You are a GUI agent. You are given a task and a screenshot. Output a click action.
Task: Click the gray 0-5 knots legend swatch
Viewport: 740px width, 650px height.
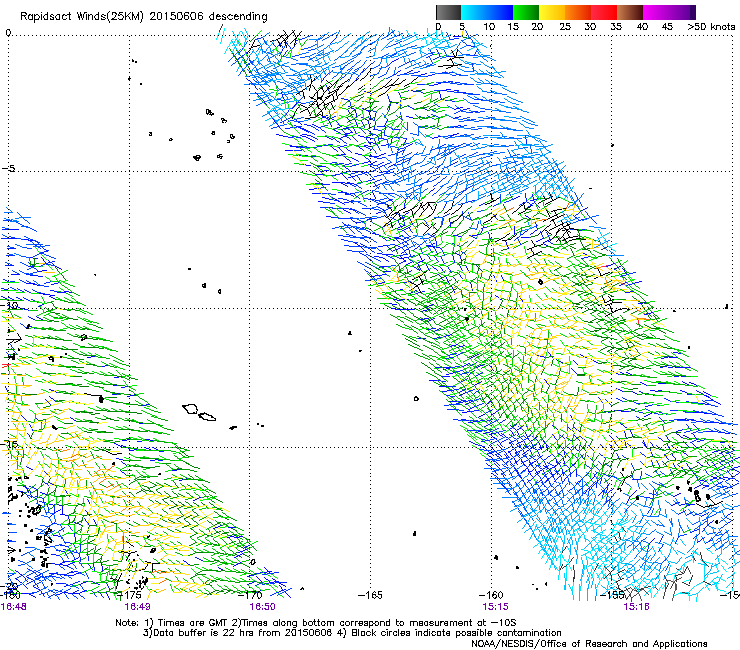[x=448, y=12]
